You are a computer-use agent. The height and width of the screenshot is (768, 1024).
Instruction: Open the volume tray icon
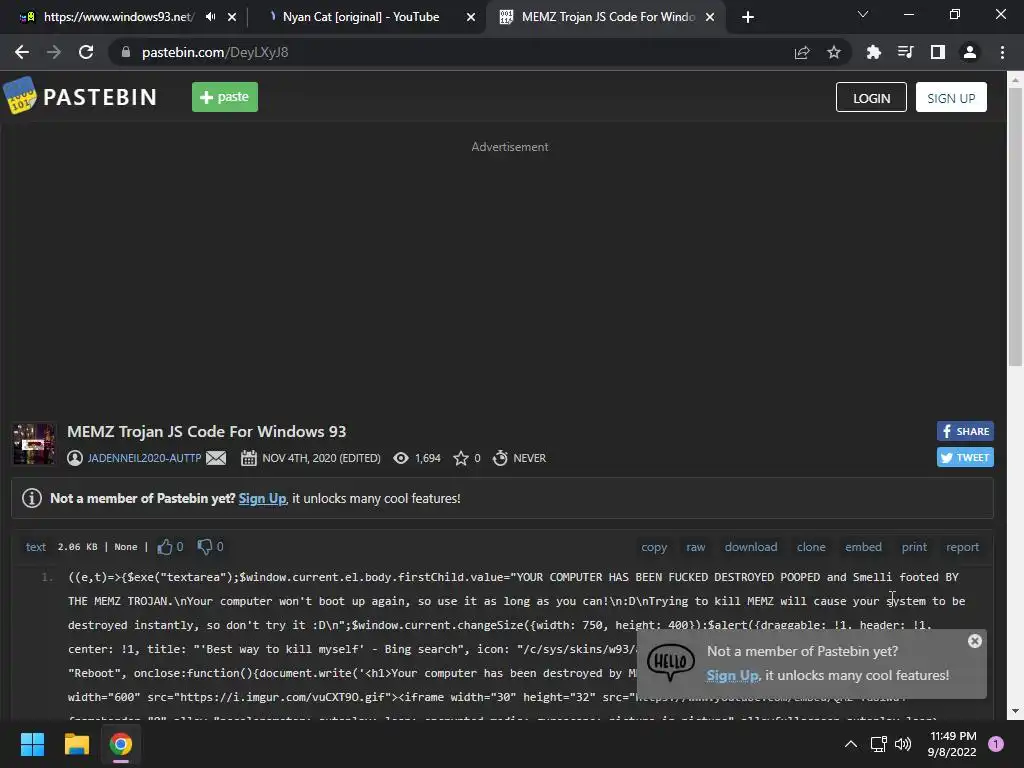click(x=903, y=744)
